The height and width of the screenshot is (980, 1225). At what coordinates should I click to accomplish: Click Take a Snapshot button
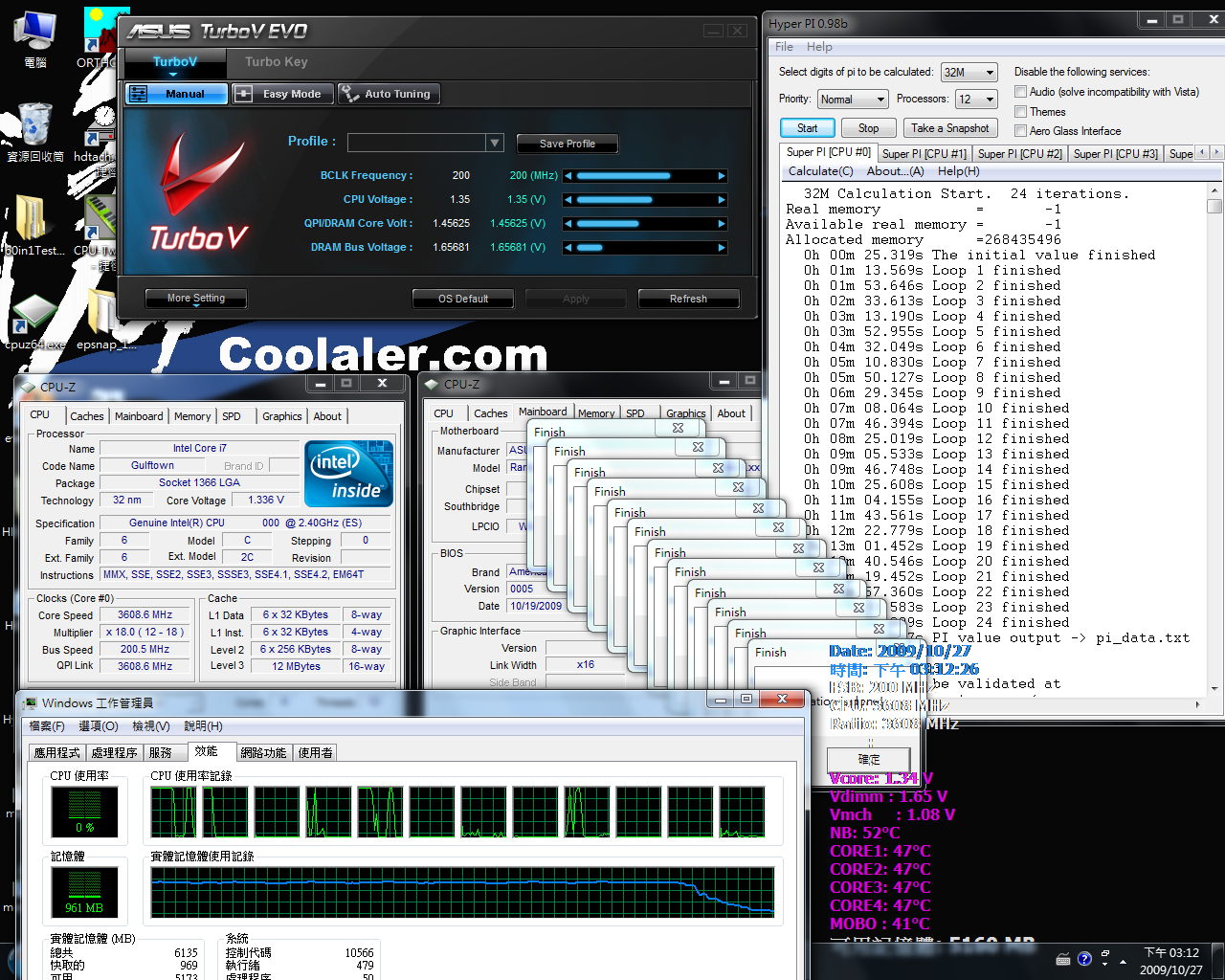tap(949, 128)
